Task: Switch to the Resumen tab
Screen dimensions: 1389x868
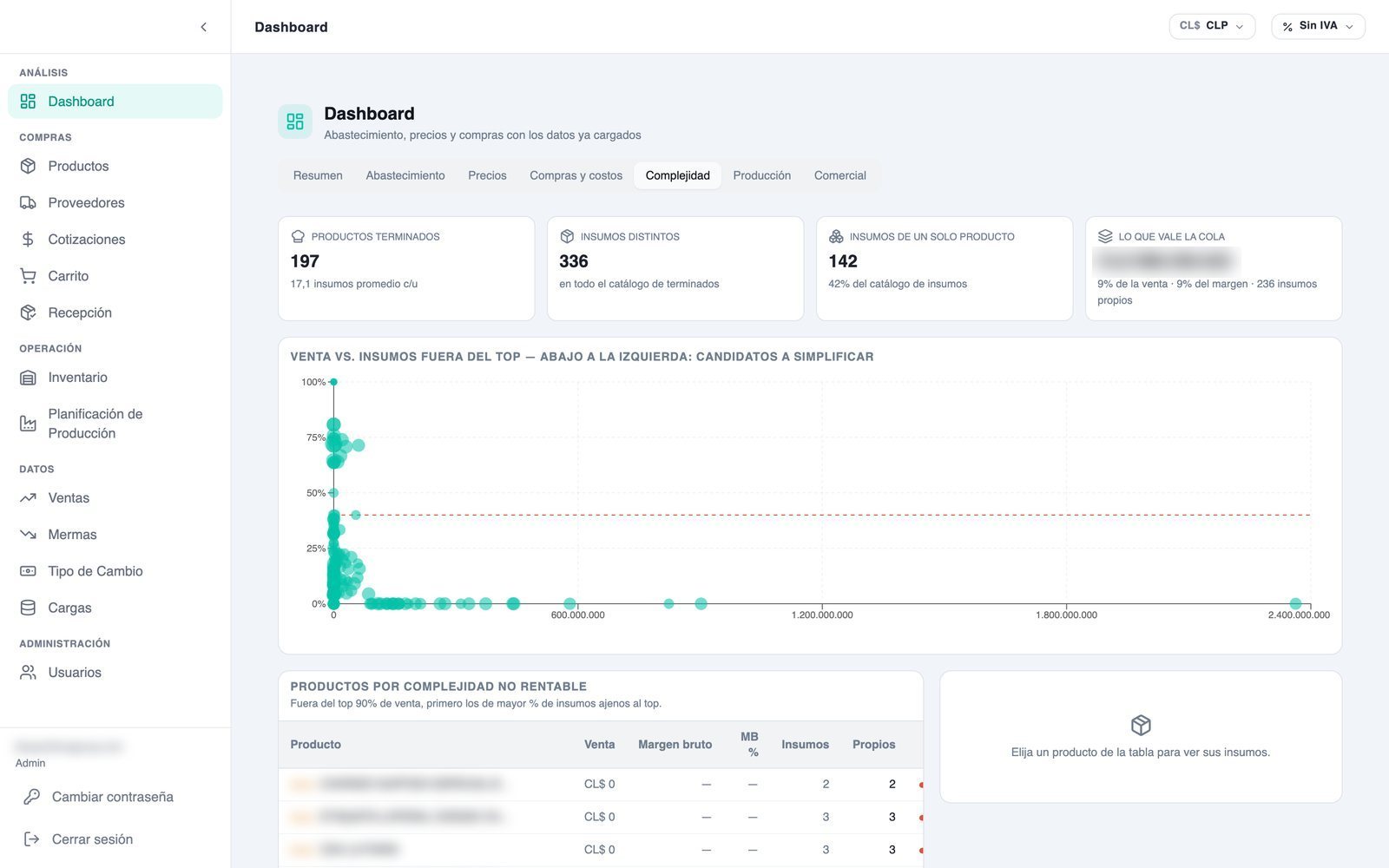Action: coord(318,175)
